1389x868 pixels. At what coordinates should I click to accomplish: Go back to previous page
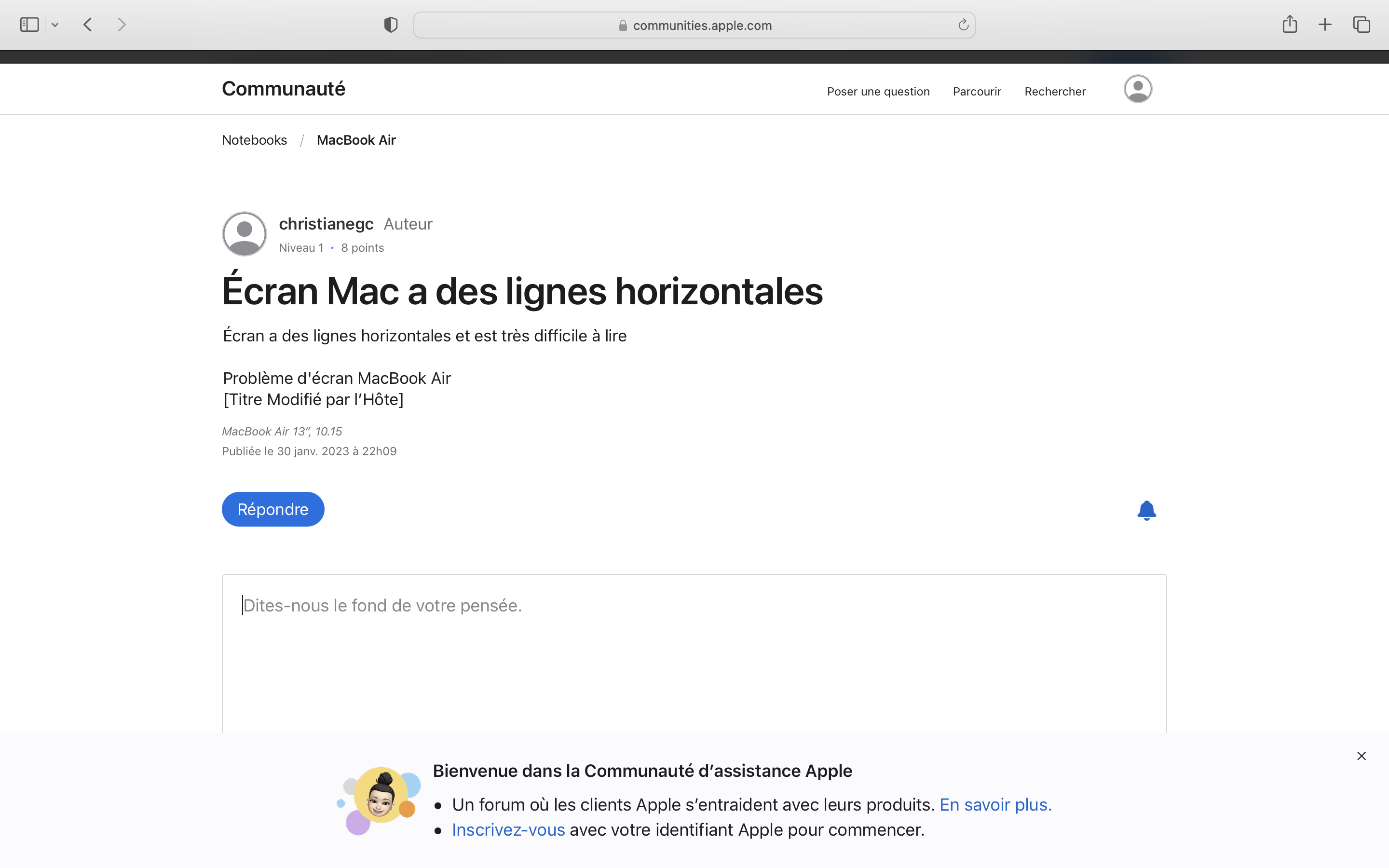88,25
